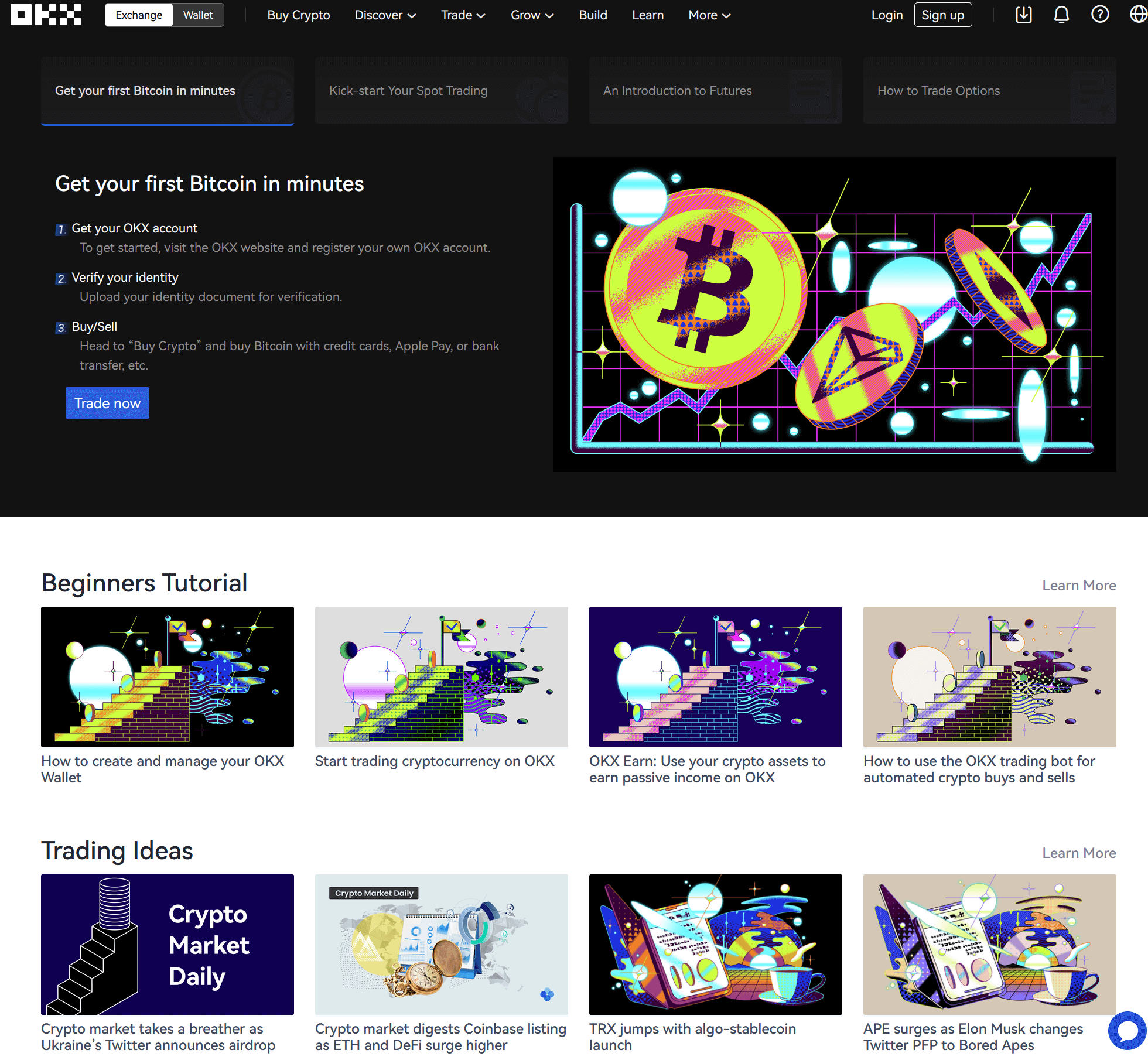Click trading bot tutorial thumbnail
The width and height of the screenshot is (1148, 1060).
click(990, 676)
